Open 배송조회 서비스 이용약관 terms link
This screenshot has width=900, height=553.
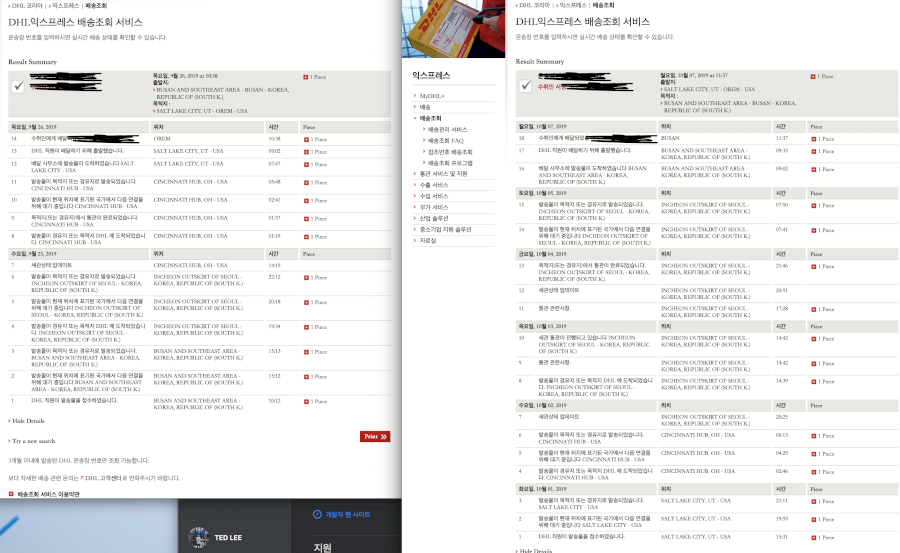tap(48, 494)
